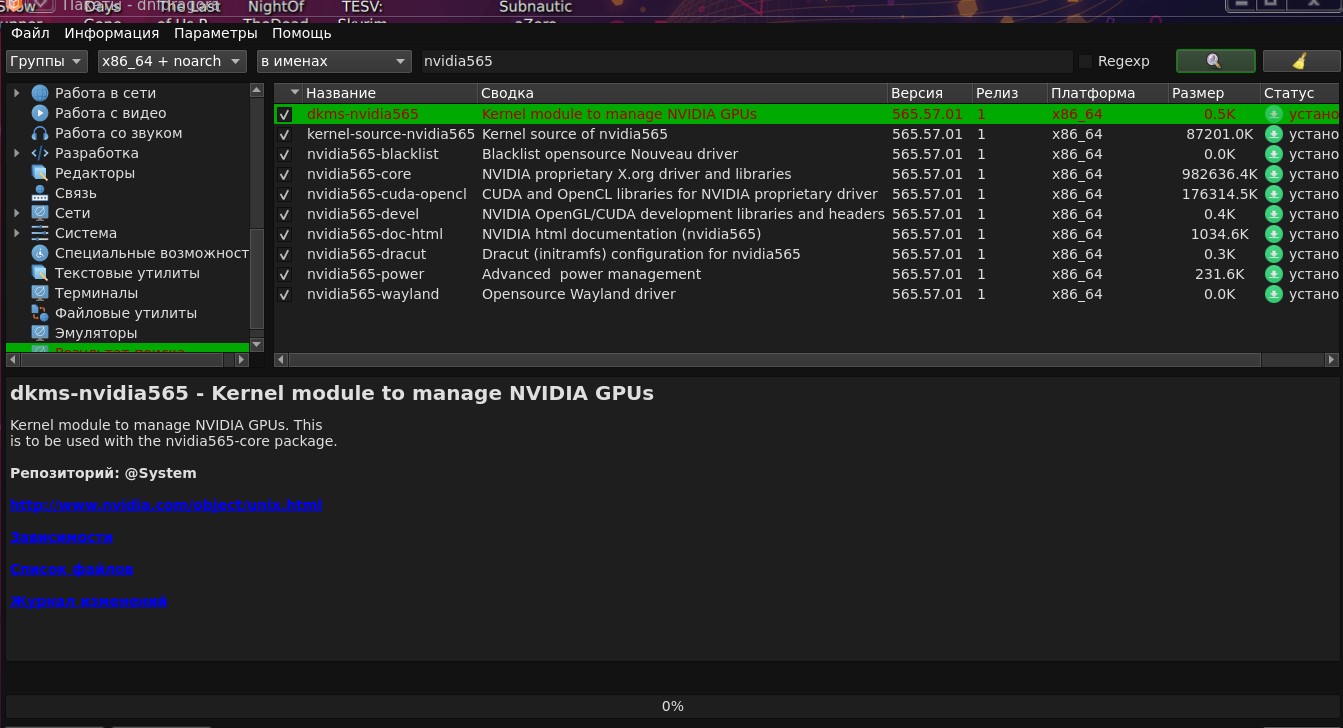Screen dimensions: 1343x728
Task: Expand the Разработка tree node
Action: pyautogui.click(x=17, y=153)
